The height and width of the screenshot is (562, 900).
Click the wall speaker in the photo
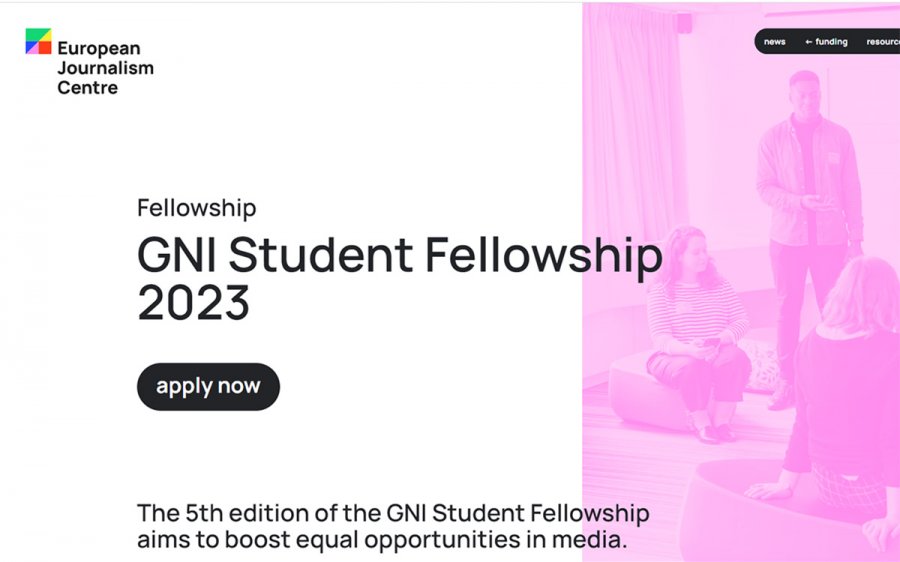(x=684, y=23)
